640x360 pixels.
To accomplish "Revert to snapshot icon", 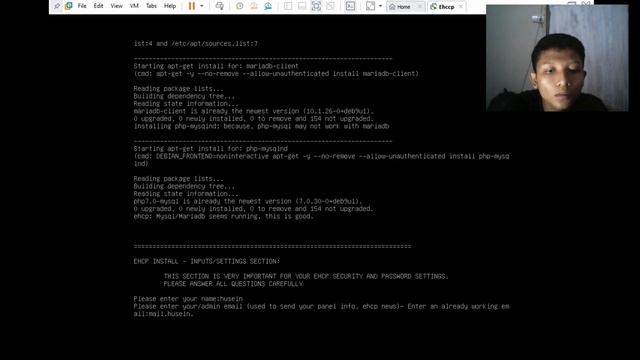I will click(x=254, y=6).
